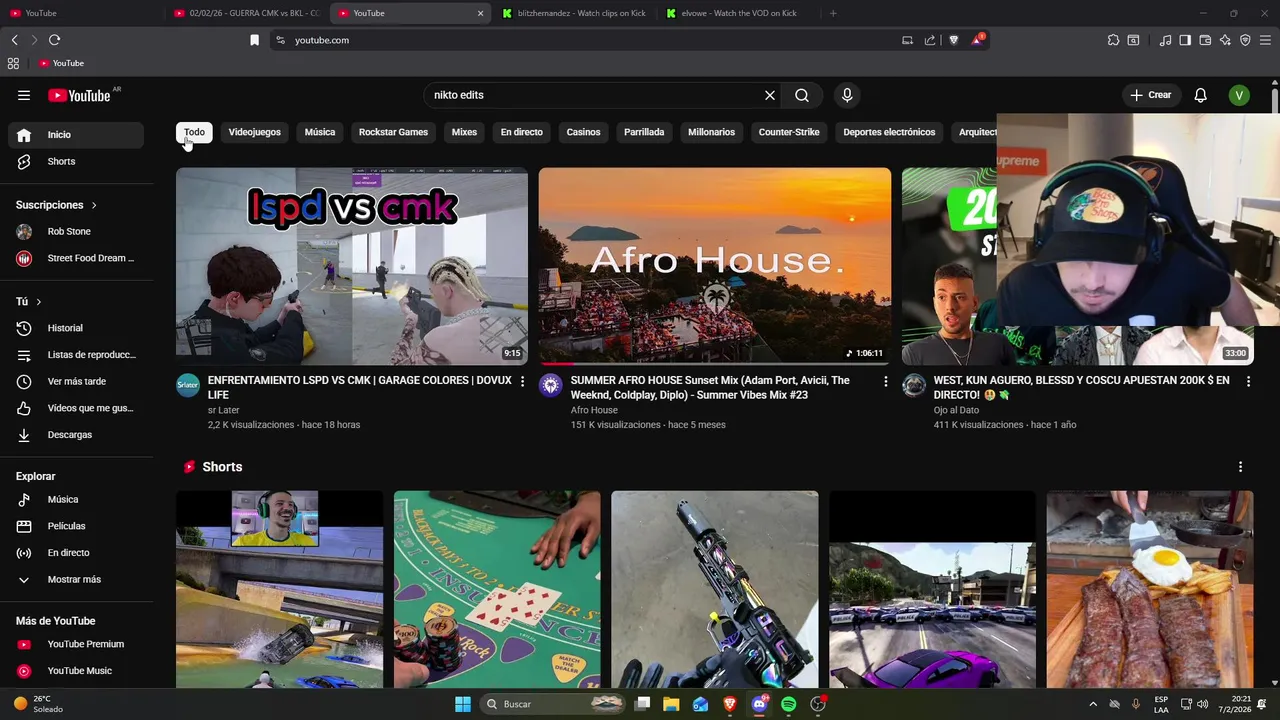This screenshot has width=1280, height=720.
Task: Click the YouTube logo
Action: (79, 95)
